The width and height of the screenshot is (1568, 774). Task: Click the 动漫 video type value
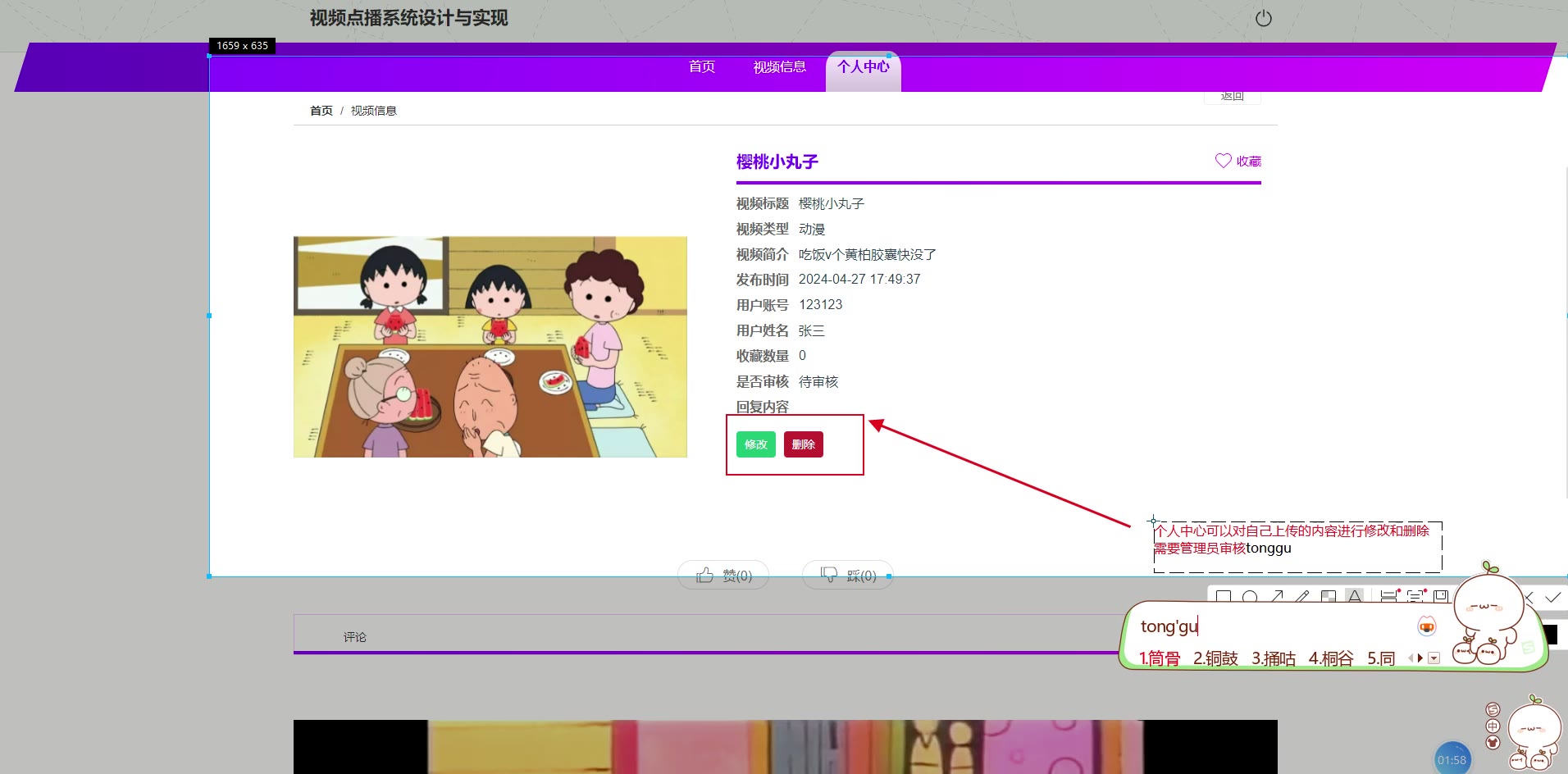[x=812, y=230]
